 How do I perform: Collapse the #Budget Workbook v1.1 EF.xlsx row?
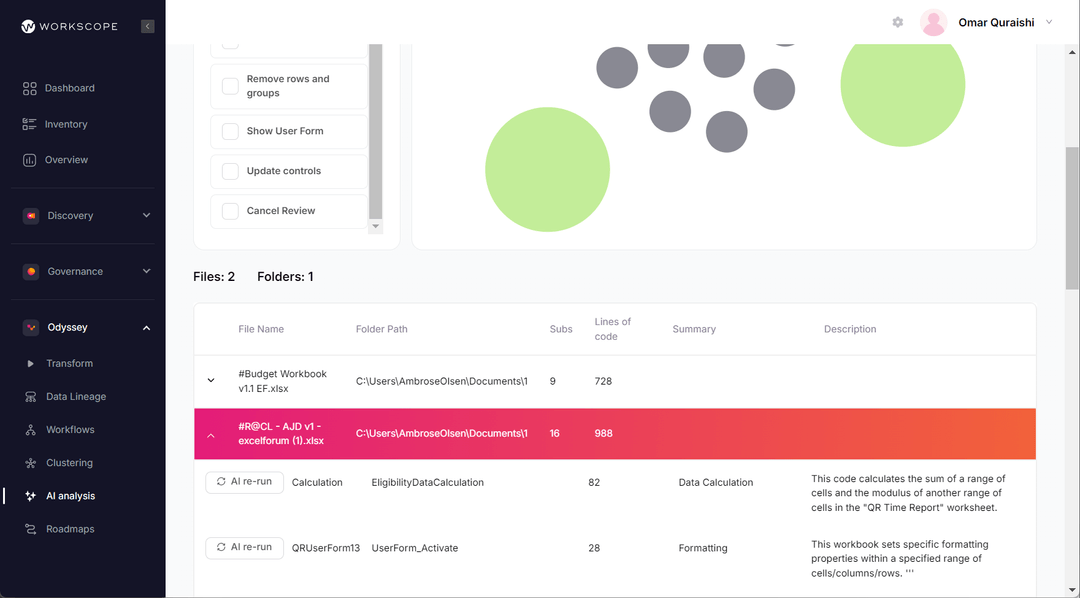pyautogui.click(x=210, y=380)
